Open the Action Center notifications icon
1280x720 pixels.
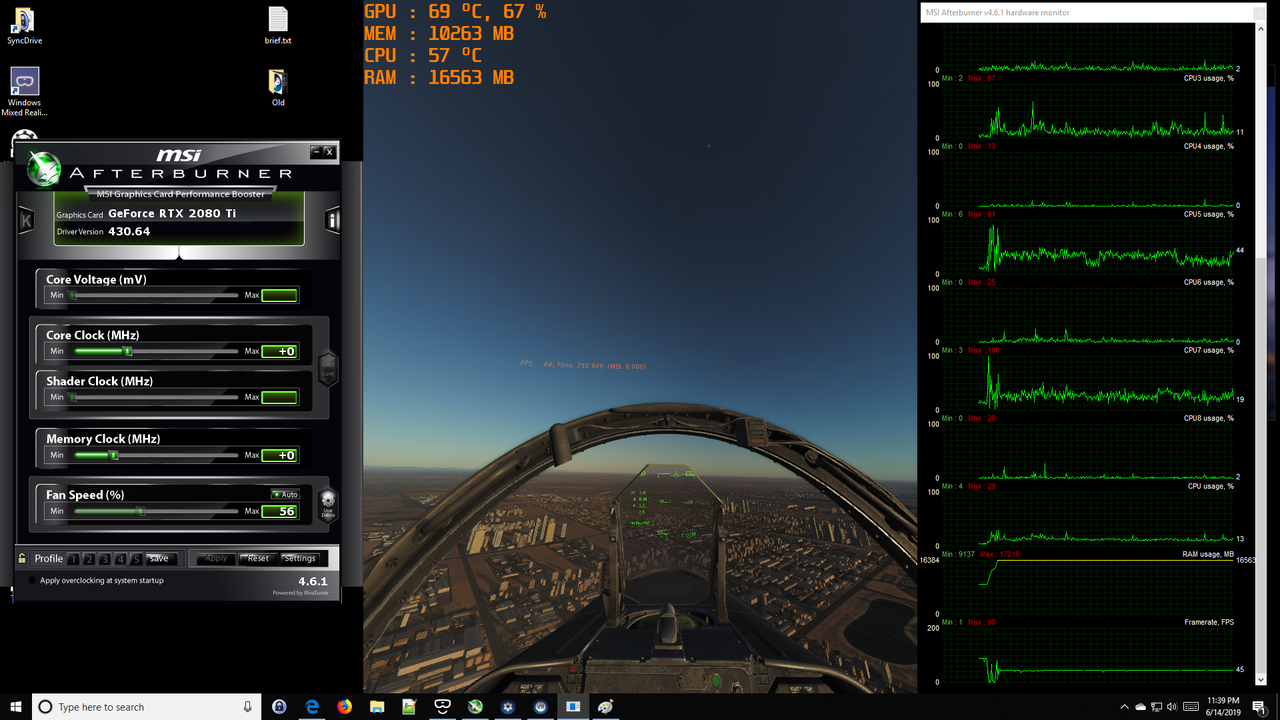pos(1259,707)
